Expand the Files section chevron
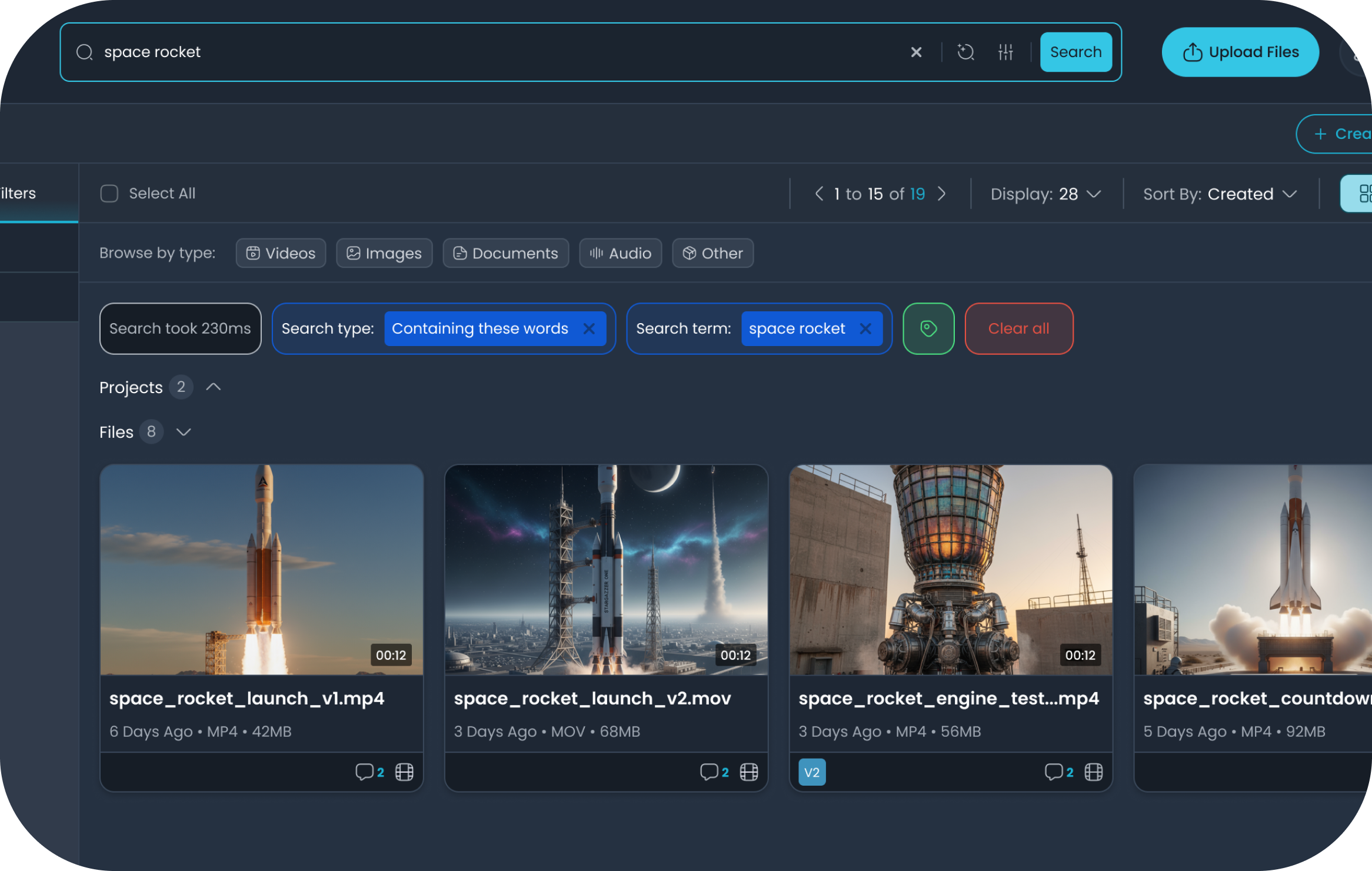This screenshot has width=1372, height=871. 184,432
